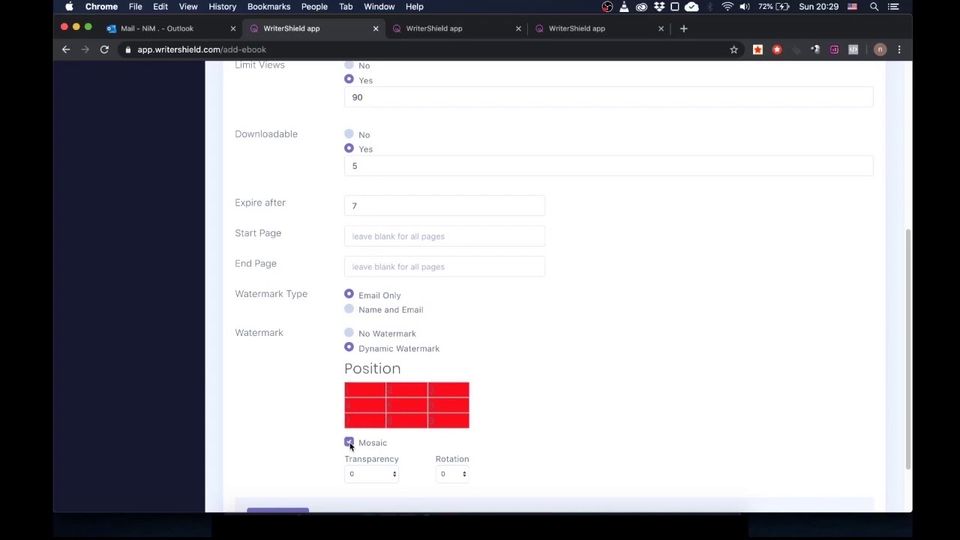Choose Email Only watermark type

[x=349, y=294]
